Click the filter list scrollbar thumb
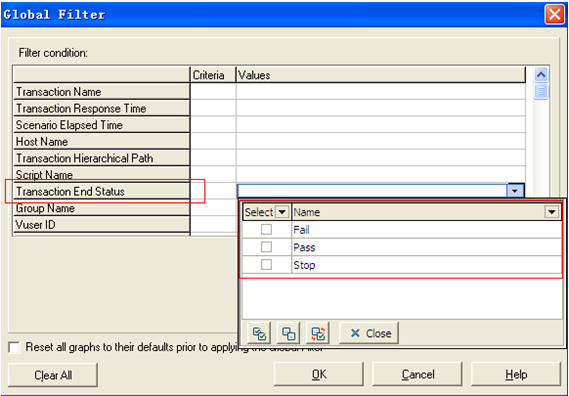This screenshot has width=569, height=396. pos(541,91)
